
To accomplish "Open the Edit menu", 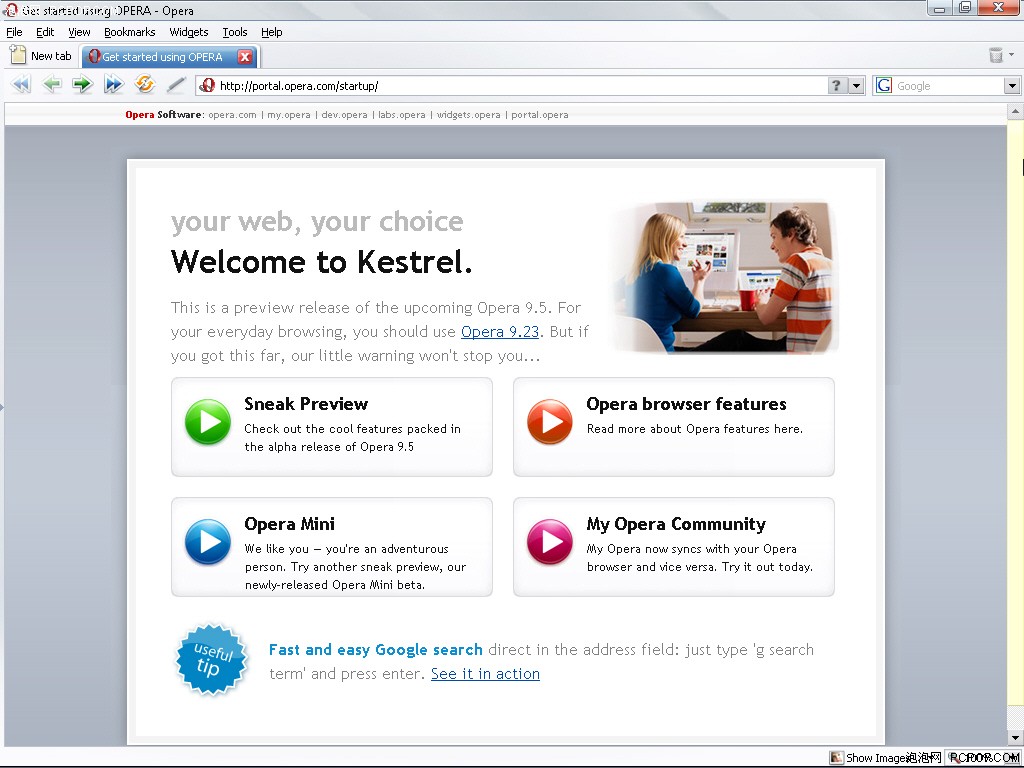I will click(45, 32).
